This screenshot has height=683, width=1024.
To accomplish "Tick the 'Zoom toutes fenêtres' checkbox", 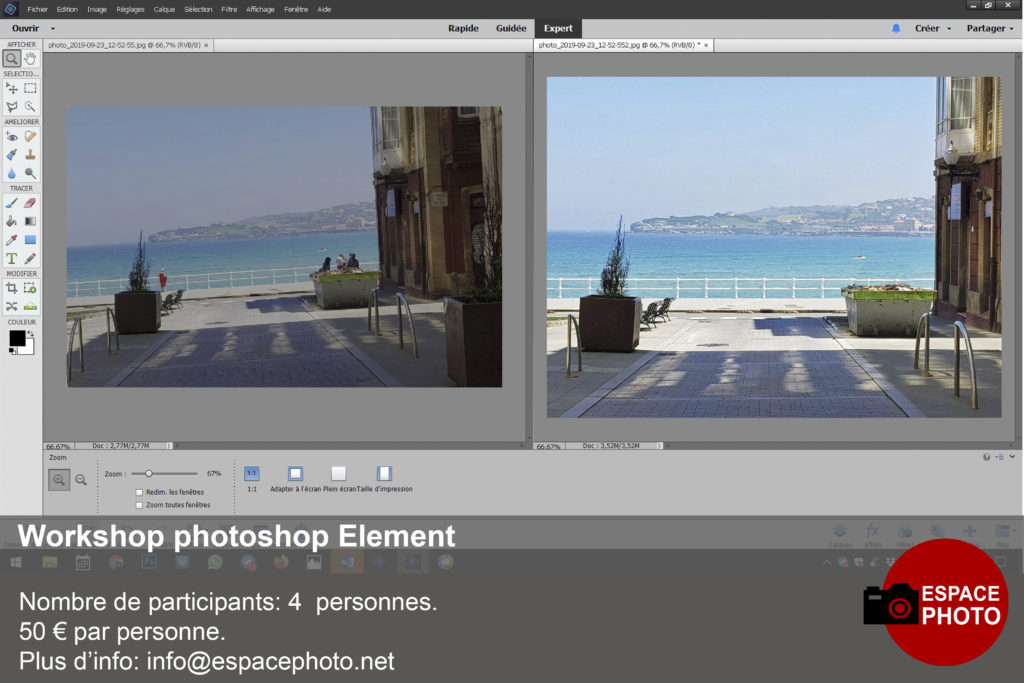I will tap(139, 505).
